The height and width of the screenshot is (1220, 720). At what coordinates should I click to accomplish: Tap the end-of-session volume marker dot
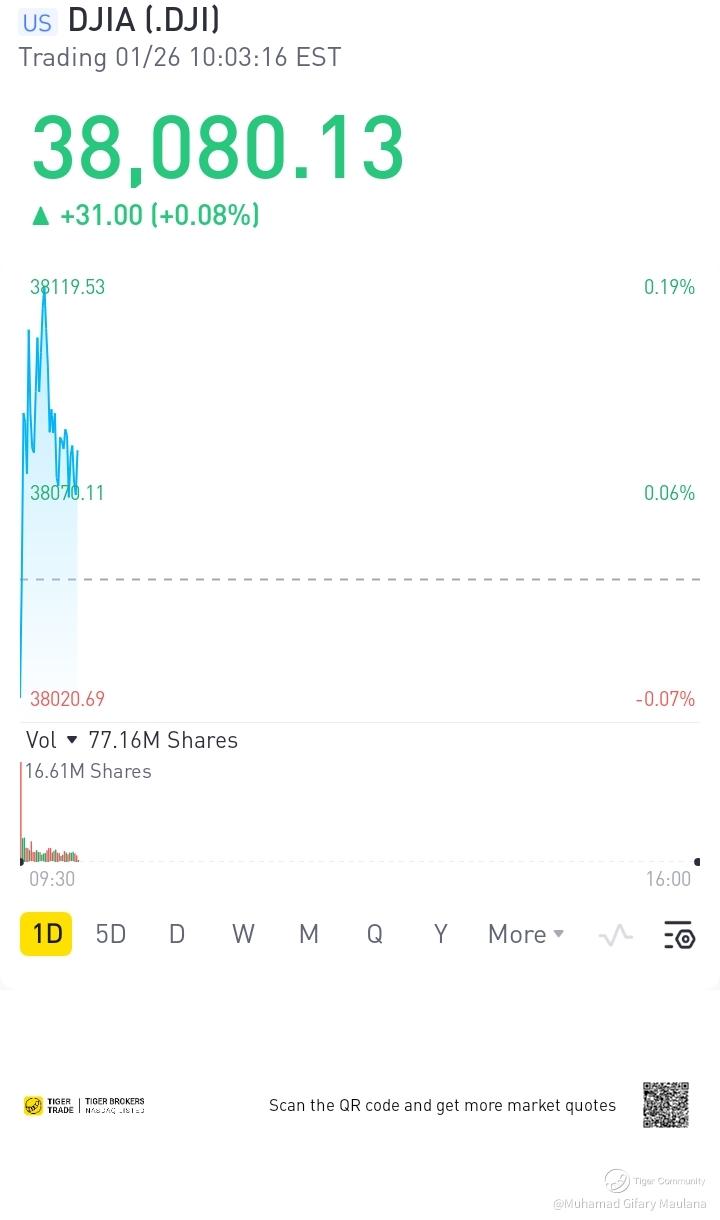(x=697, y=861)
